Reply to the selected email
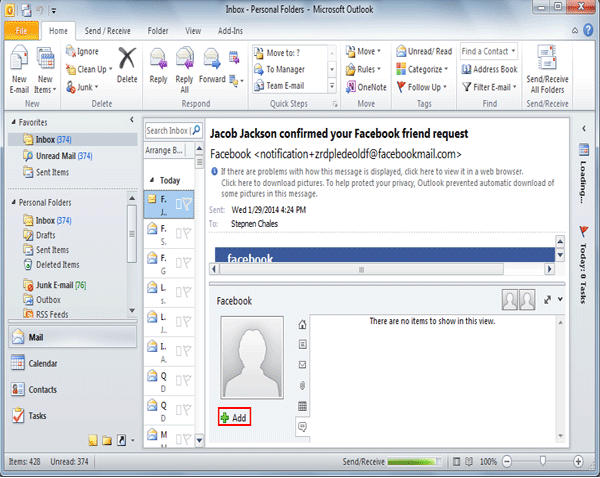Viewport: 600px width, 478px height. 158,66
